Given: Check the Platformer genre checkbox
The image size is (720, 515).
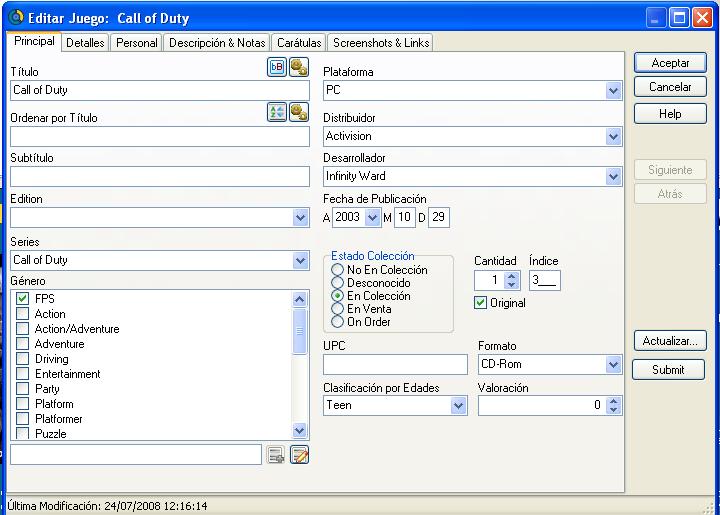Looking at the screenshot, I should pos(22,419).
